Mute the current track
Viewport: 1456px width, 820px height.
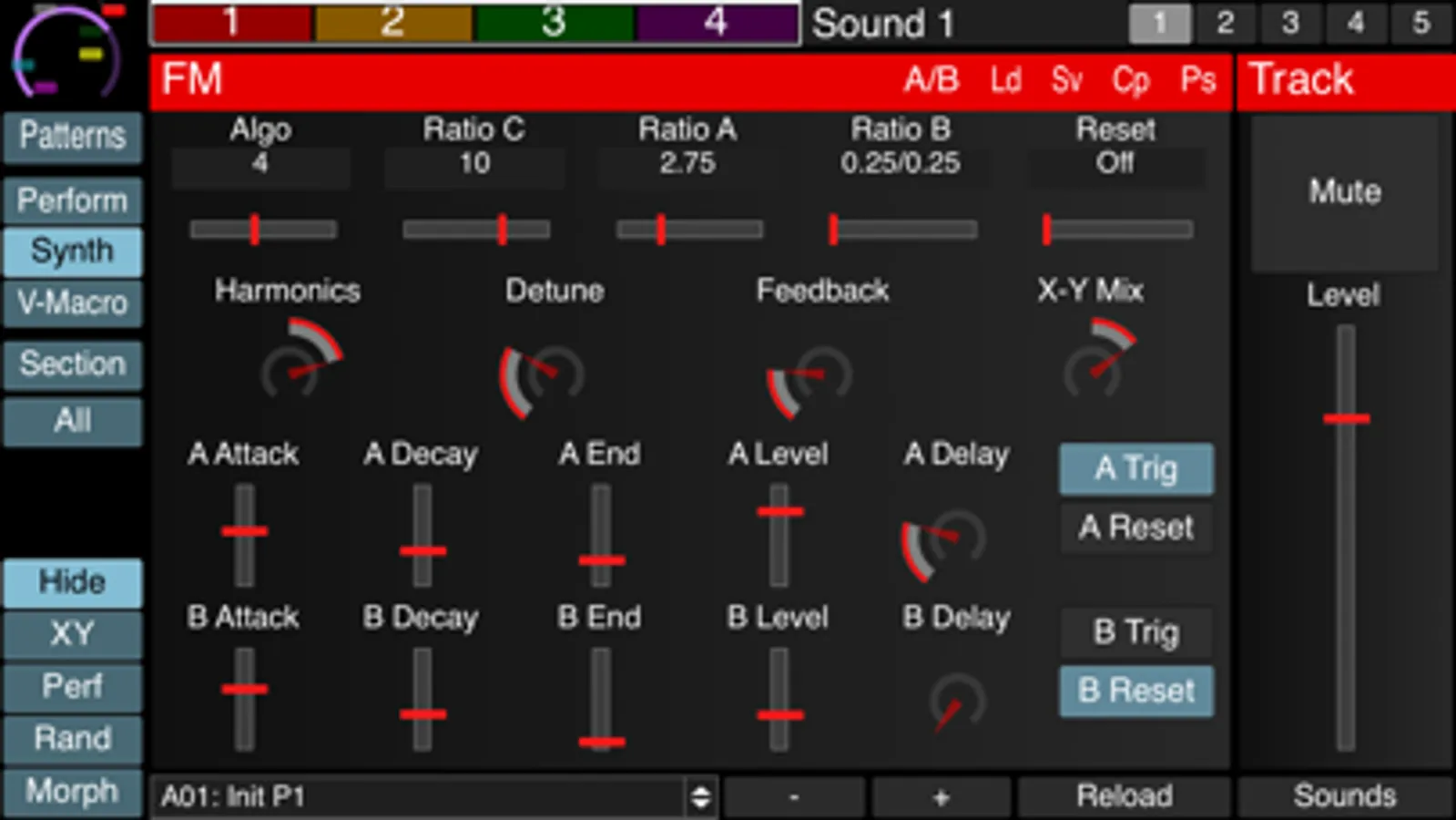pyautogui.click(x=1345, y=192)
